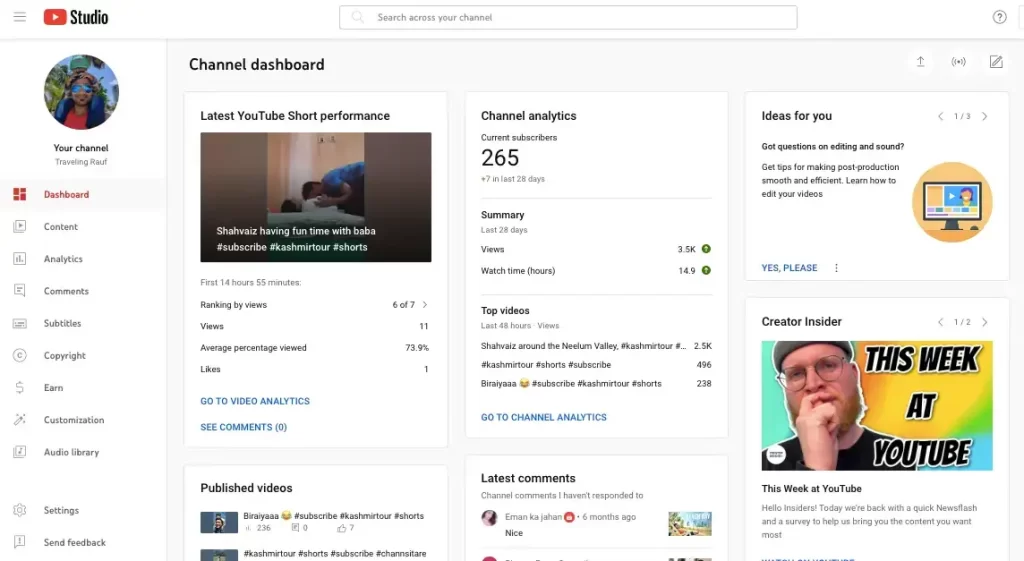Go to previous Creator Insider card
This screenshot has width=1024, height=561.
tap(940, 322)
